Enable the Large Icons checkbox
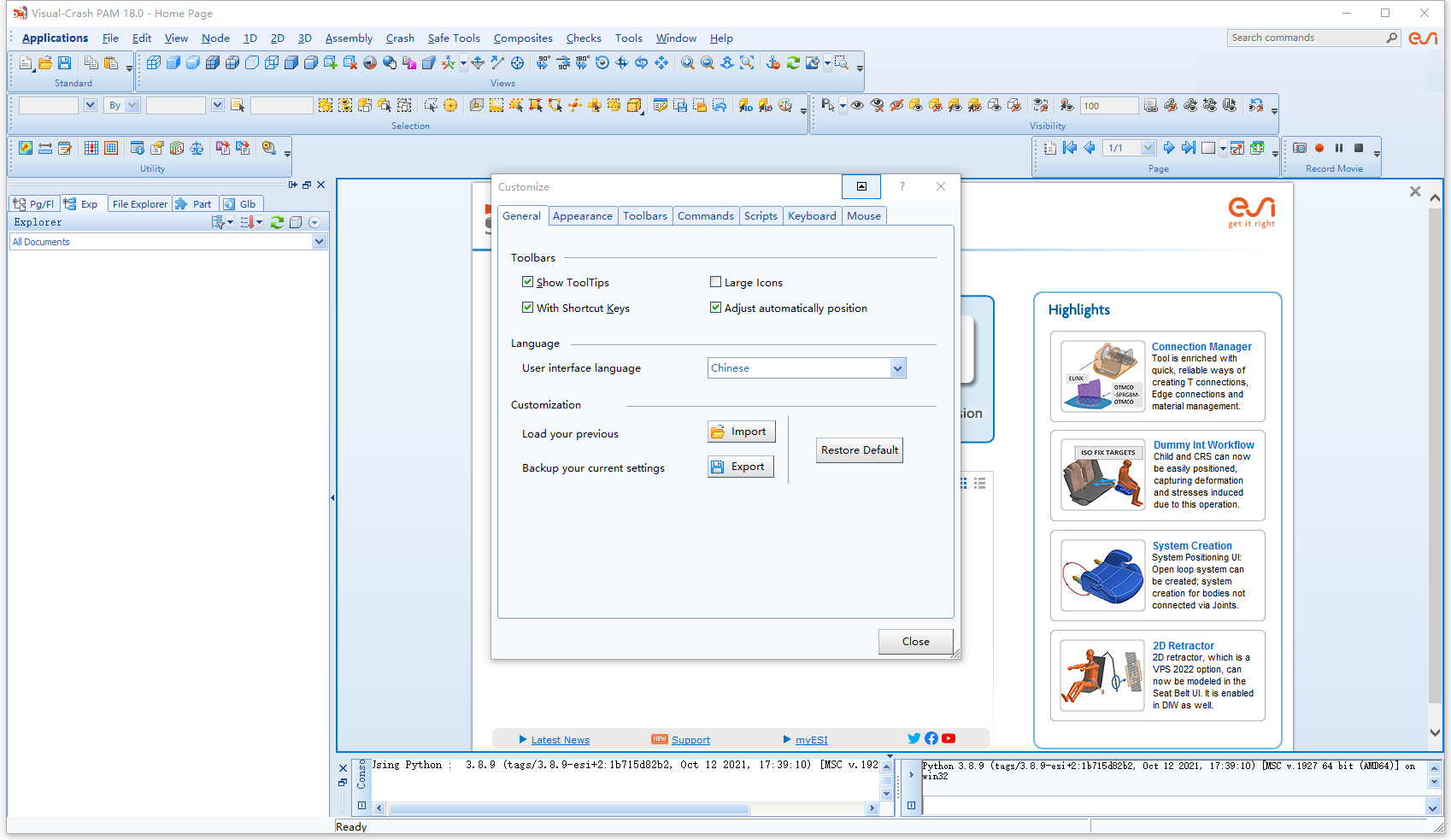This screenshot has height=840, width=1451. (x=716, y=282)
